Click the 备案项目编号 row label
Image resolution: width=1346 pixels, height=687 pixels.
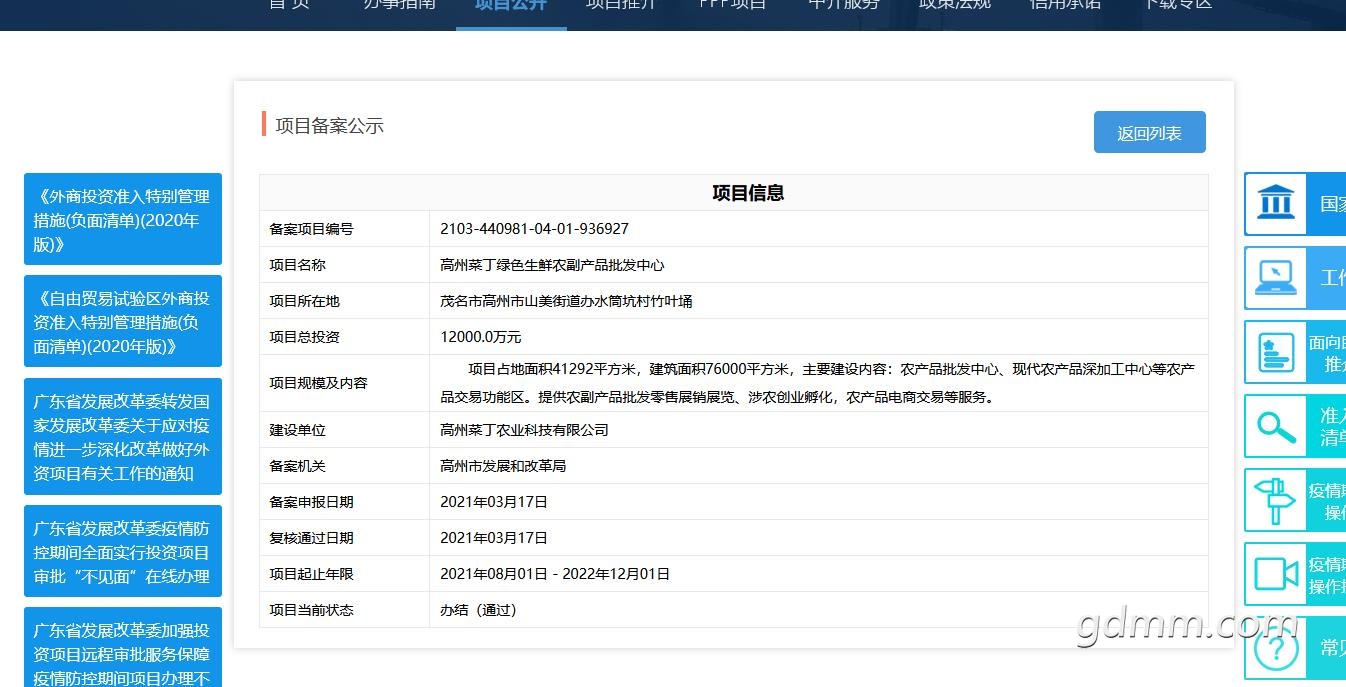click(311, 229)
